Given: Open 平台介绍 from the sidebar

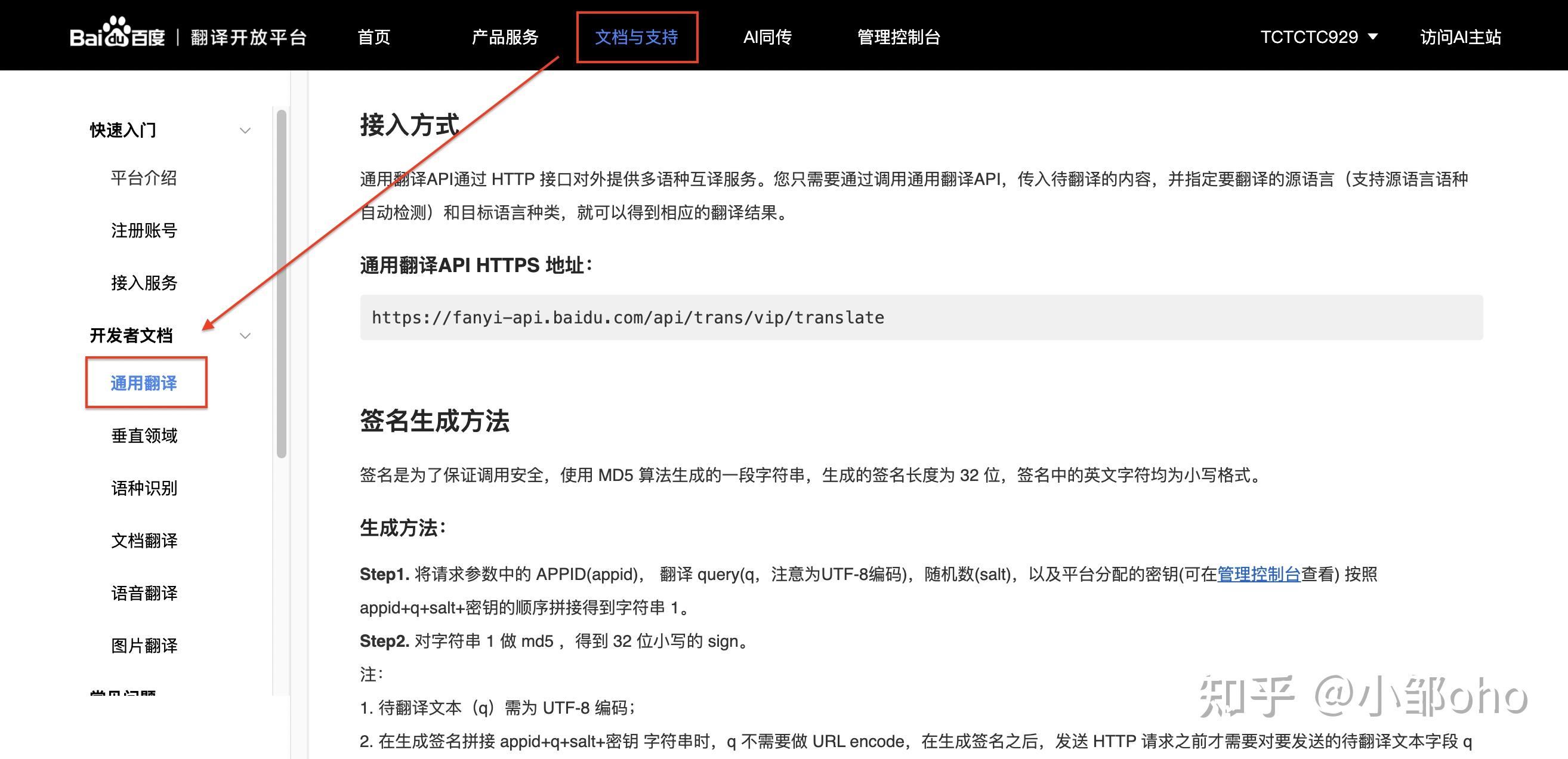Looking at the screenshot, I should pos(143,178).
